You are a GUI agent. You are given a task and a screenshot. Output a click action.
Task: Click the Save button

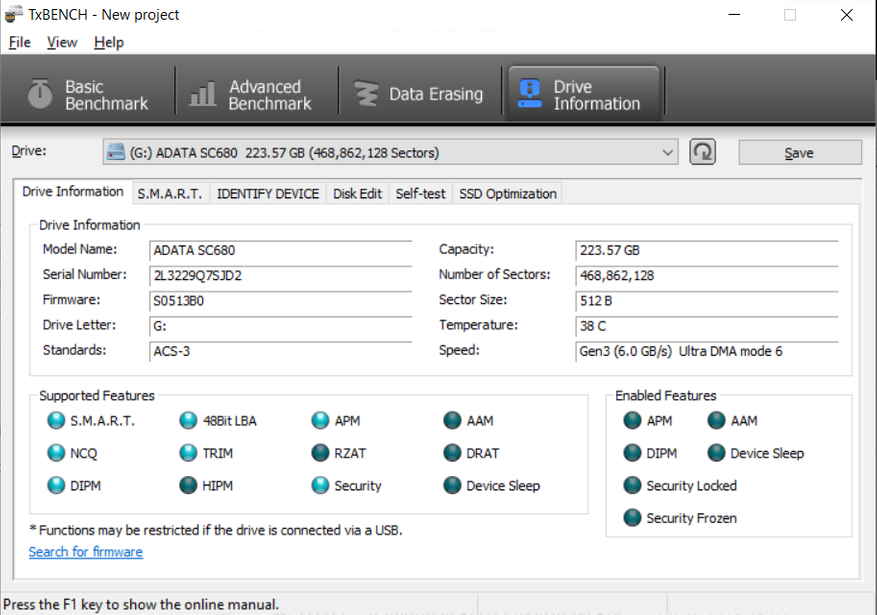[x=800, y=153]
